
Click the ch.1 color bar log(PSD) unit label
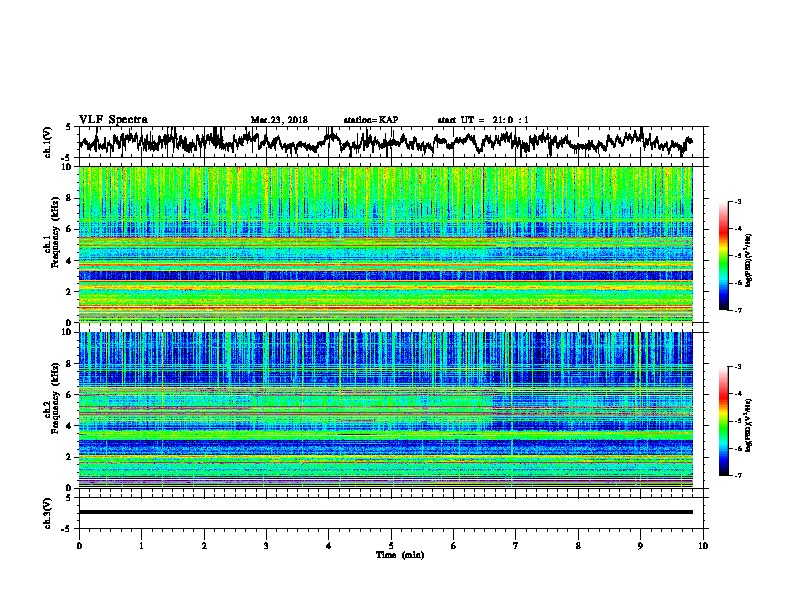[x=749, y=261]
